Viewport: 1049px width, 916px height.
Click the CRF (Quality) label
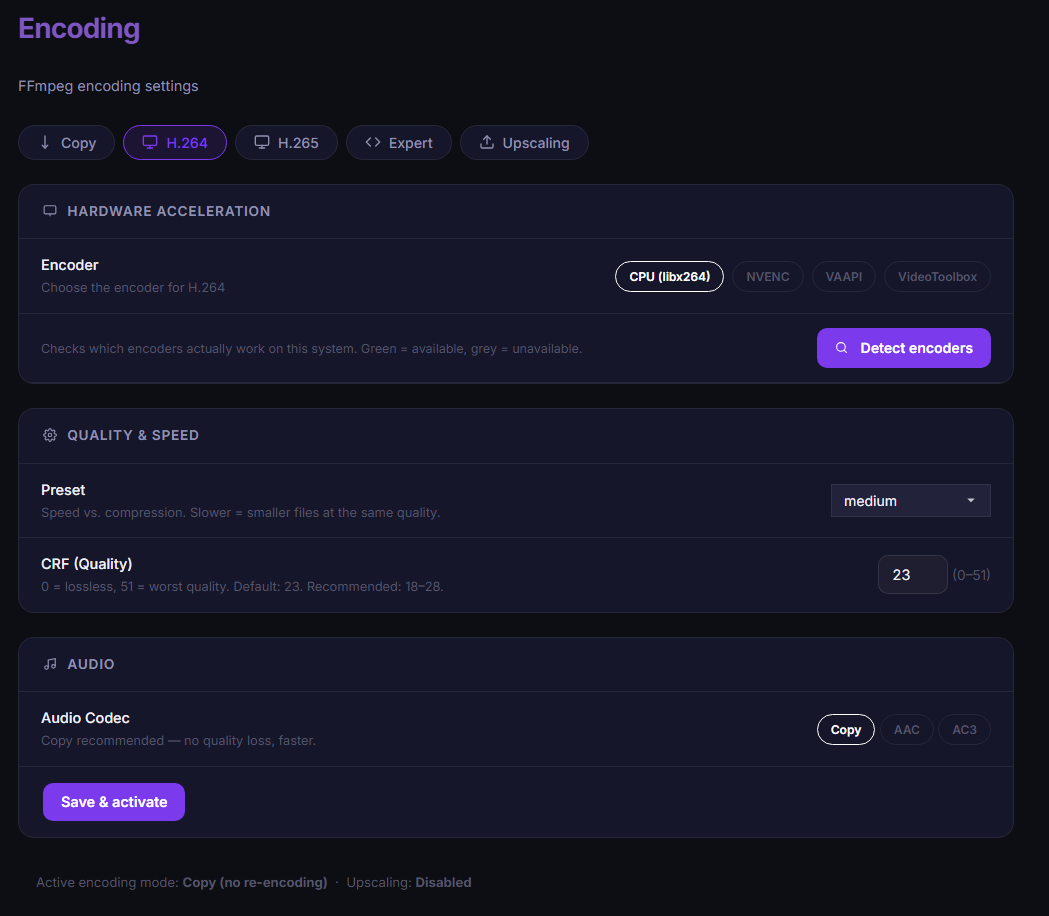coord(86,564)
